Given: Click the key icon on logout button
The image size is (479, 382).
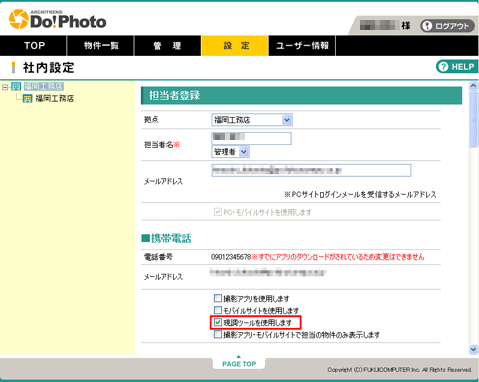Looking at the screenshot, I should pyautogui.click(x=427, y=26).
